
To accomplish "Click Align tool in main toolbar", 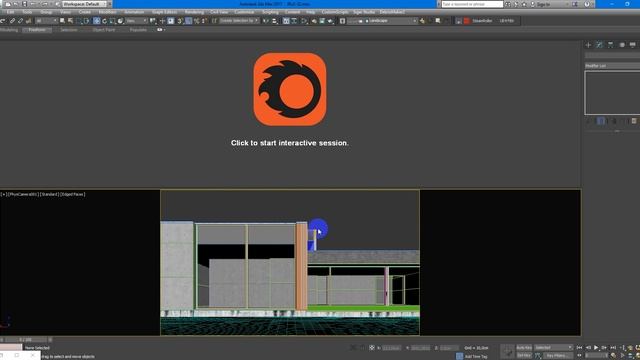I will [x=274, y=20].
